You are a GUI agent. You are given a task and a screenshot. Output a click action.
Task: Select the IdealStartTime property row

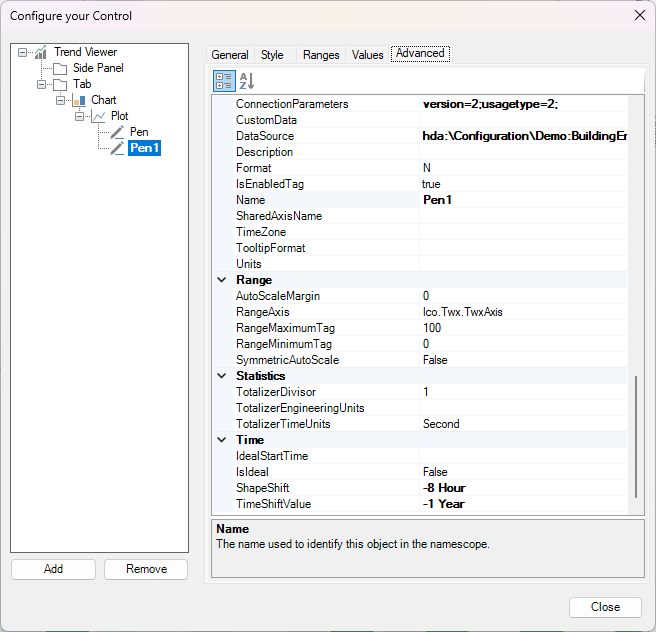[x=430, y=456]
